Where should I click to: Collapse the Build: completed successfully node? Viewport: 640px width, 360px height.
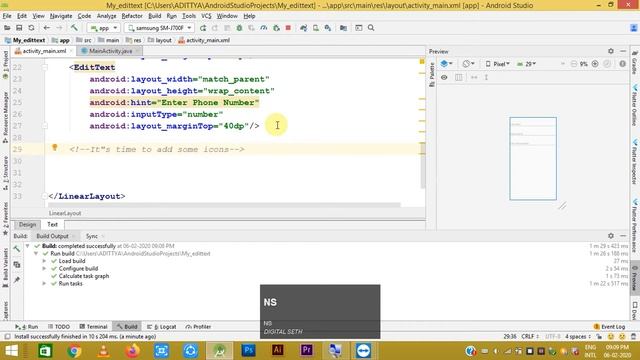pyautogui.click(x=27, y=246)
